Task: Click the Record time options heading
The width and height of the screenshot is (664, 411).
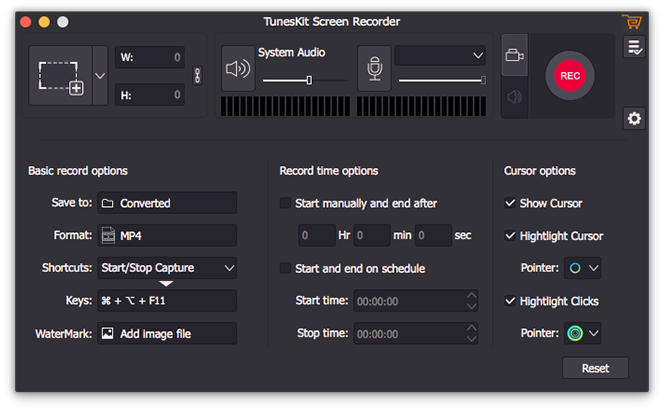Action: pyautogui.click(x=329, y=171)
